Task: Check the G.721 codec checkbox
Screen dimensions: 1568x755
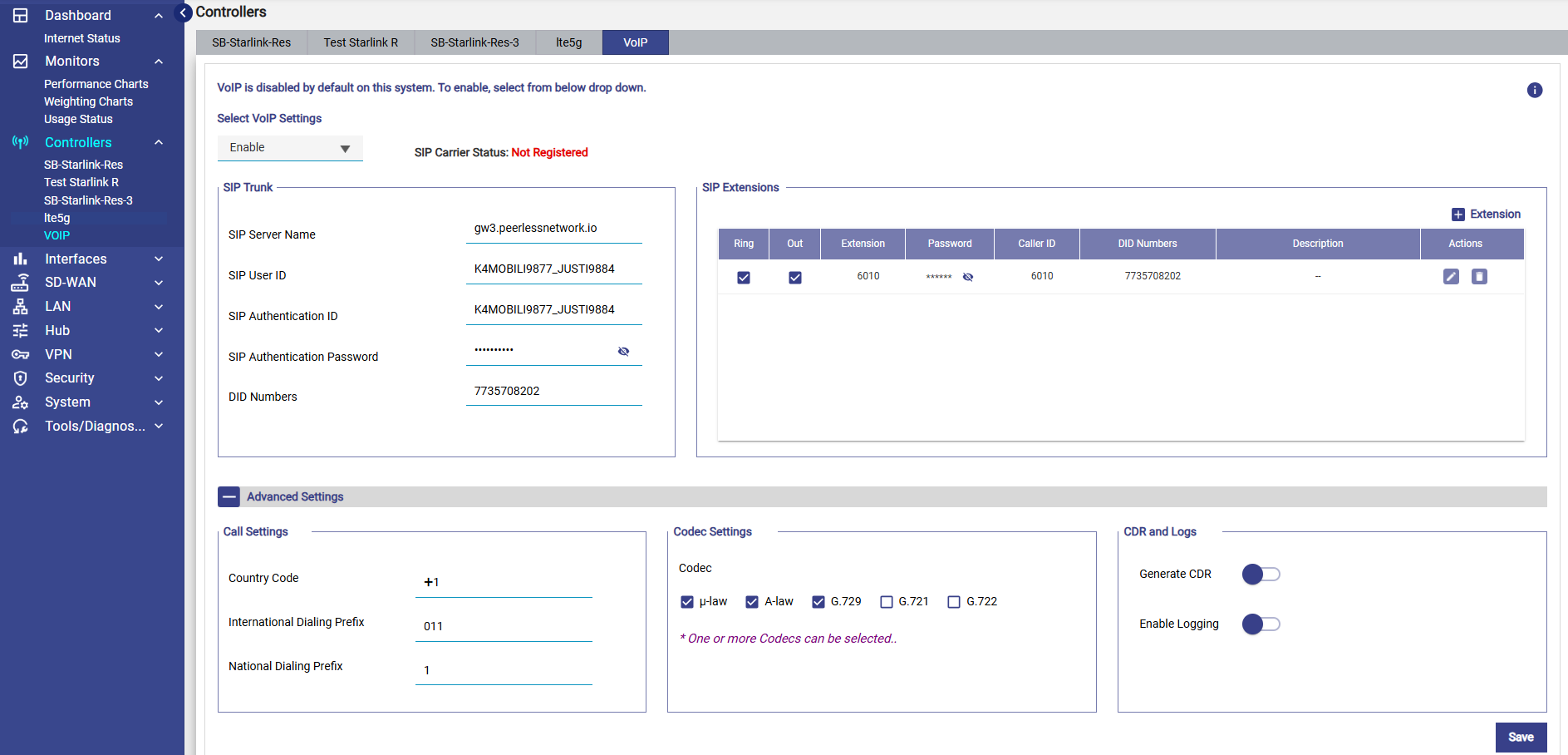Action: 887,602
